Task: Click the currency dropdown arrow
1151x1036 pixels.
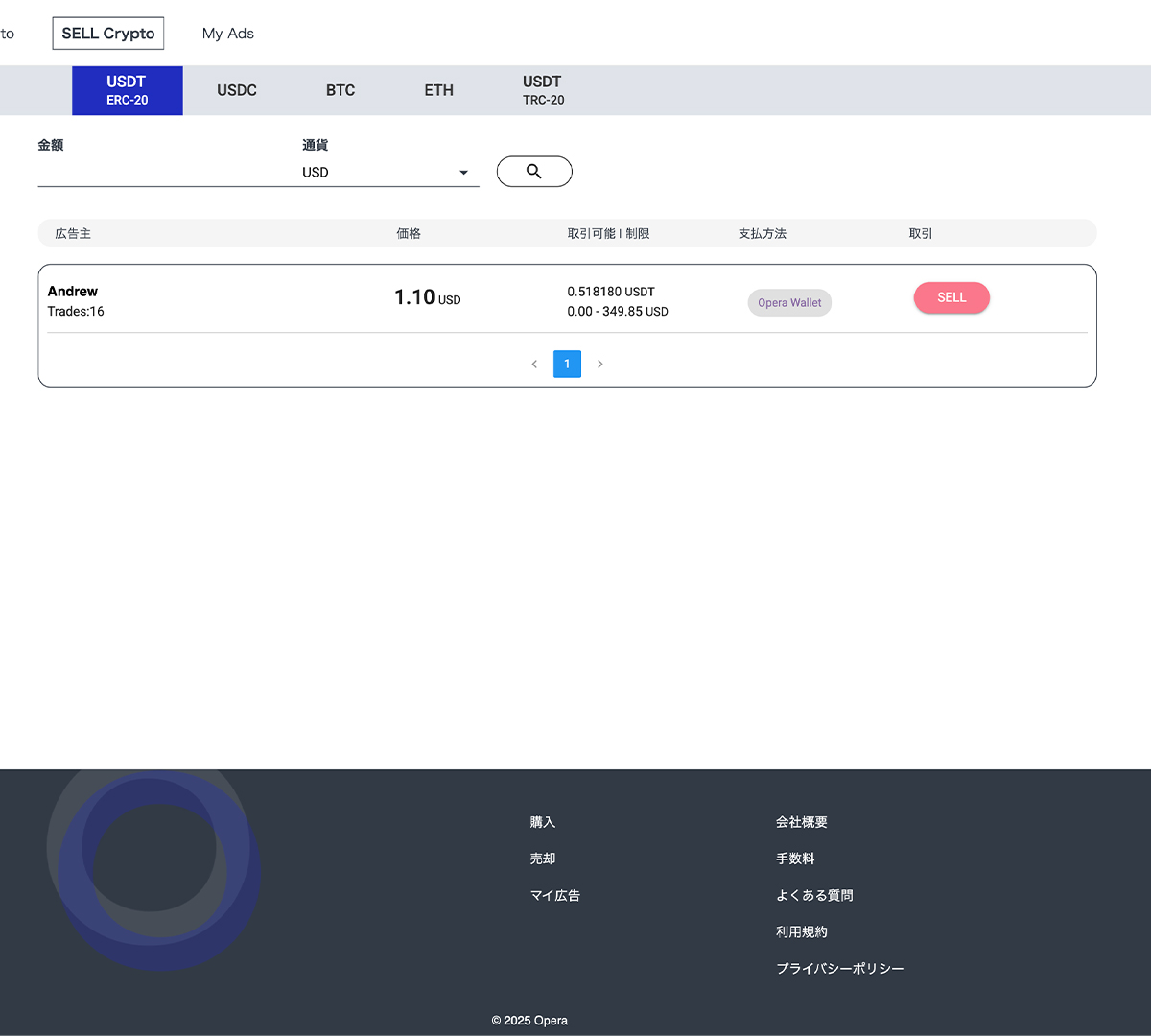Action: (x=463, y=173)
